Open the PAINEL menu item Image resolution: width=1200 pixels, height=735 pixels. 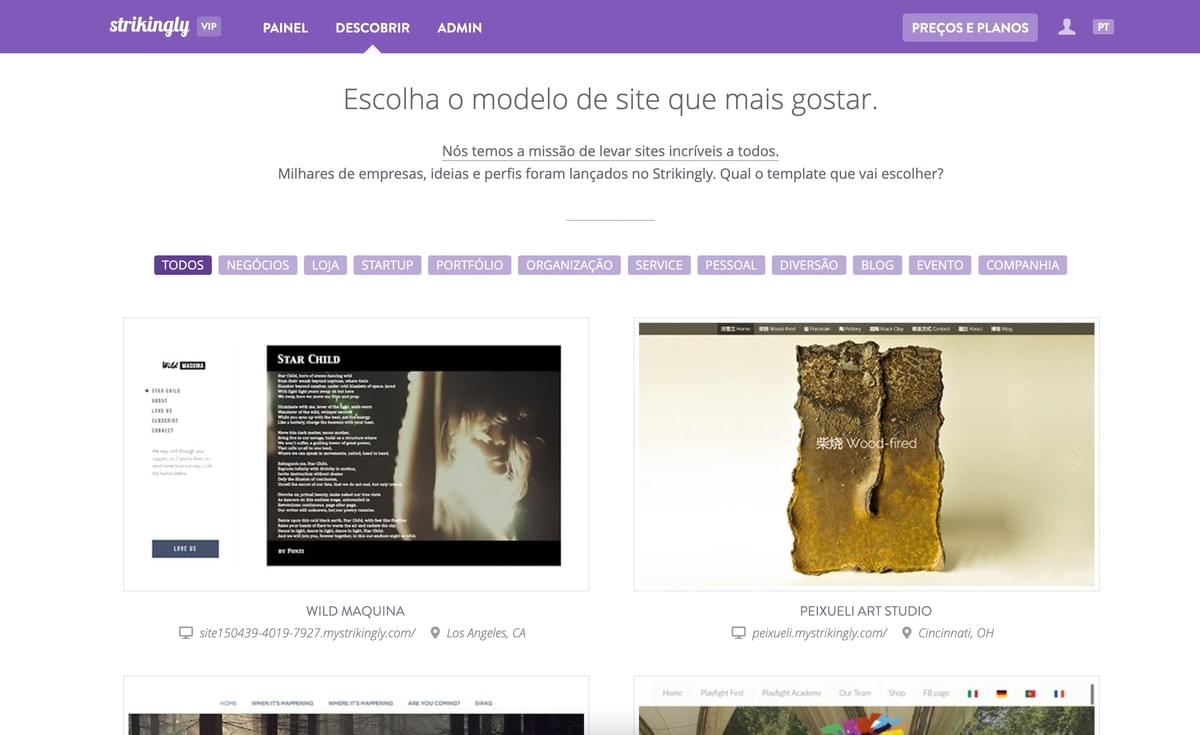click(285, 27)
